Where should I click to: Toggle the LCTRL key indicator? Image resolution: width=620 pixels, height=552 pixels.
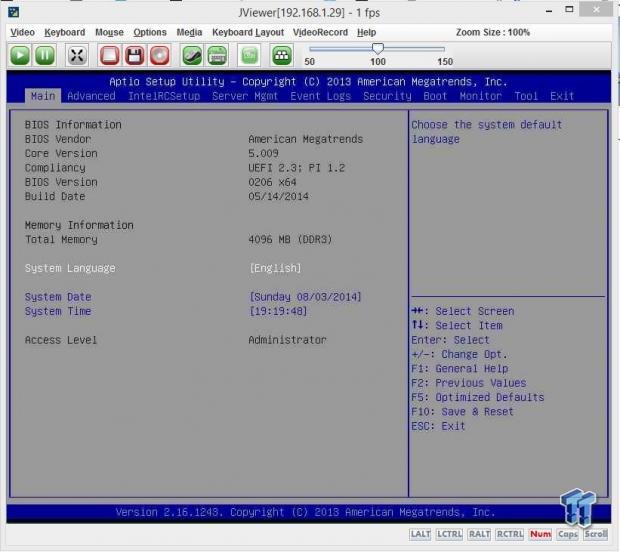point(449,535)
